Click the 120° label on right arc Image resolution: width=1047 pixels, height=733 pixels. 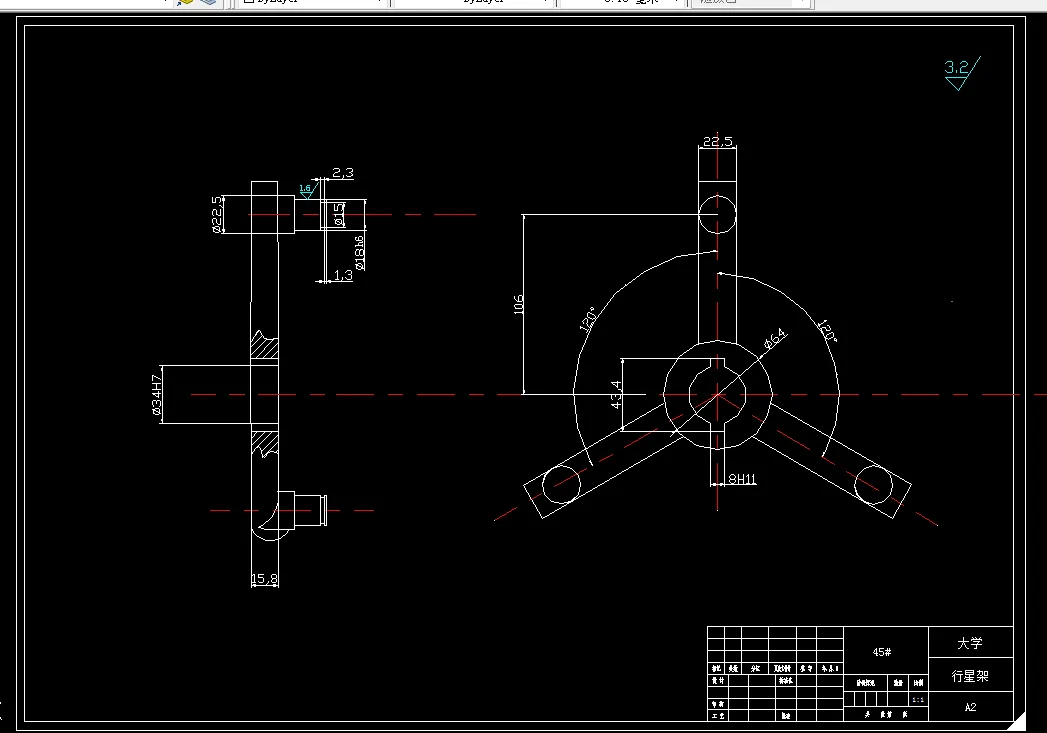[827, 330]
